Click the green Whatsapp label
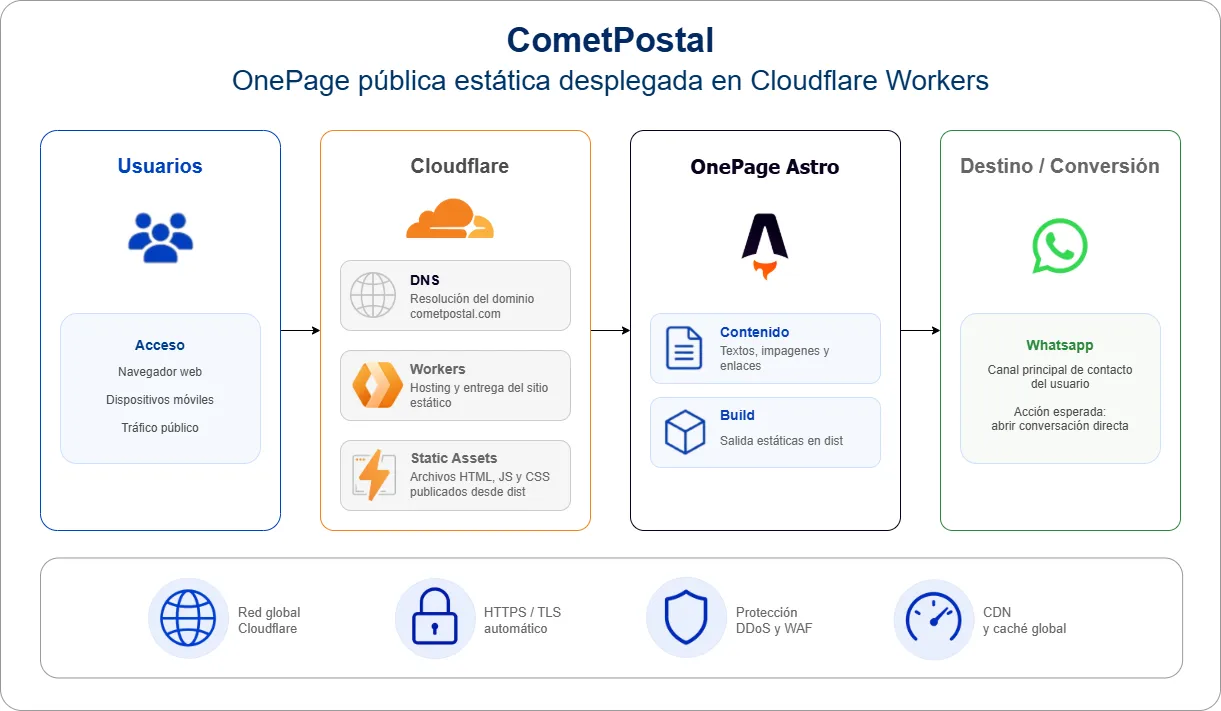This screenshot has width=1221, height=711. pyautogui.click(x=1060, y=345)
